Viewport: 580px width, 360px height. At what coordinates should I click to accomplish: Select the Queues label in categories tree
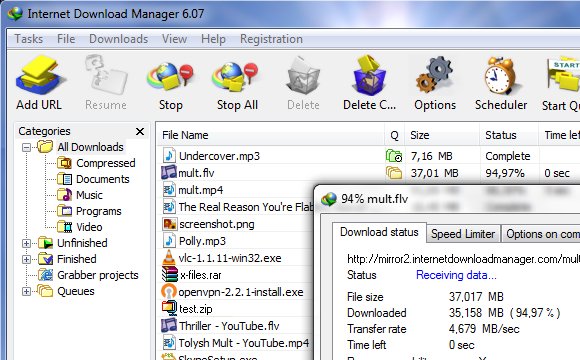pos(76,291)
